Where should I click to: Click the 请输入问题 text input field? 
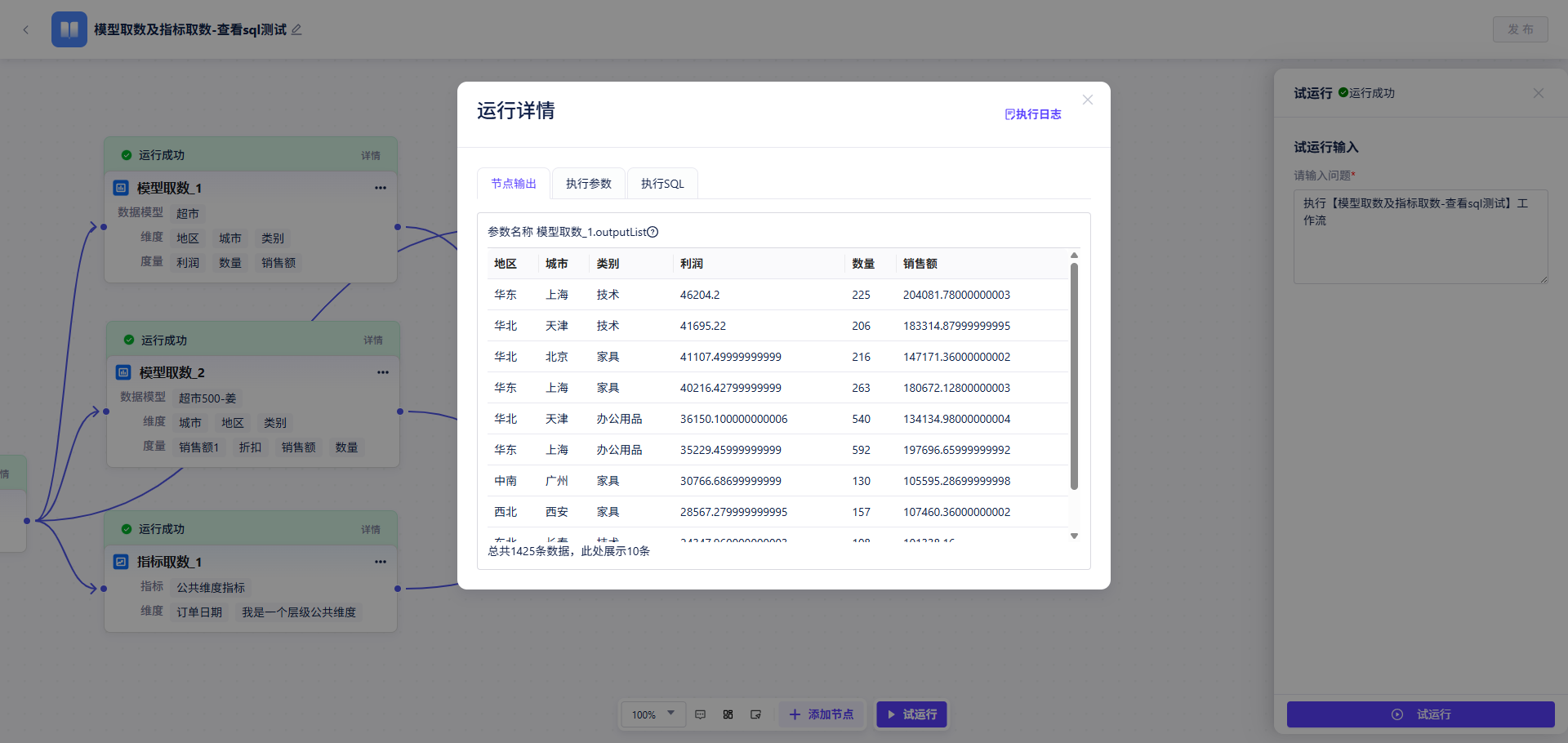(x=1420, y=237)
